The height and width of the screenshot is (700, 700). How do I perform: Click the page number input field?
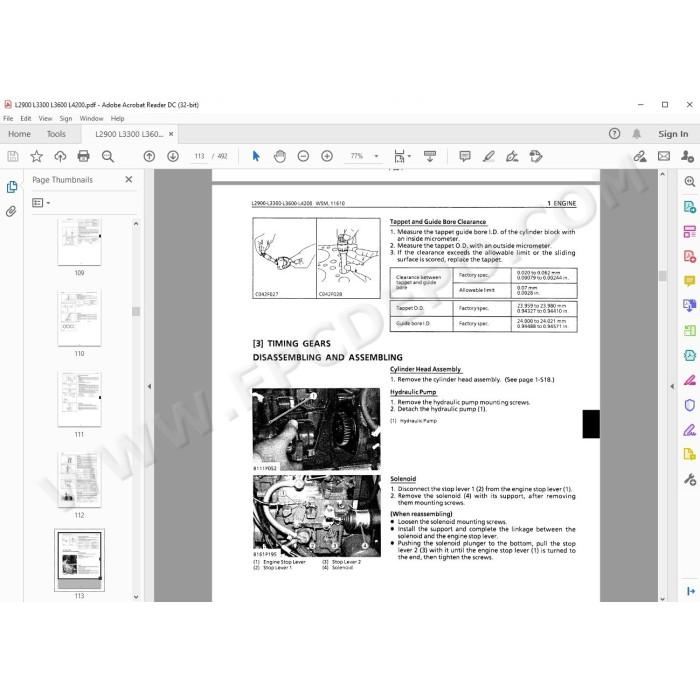pyautogui.click(x=199, y=156)
